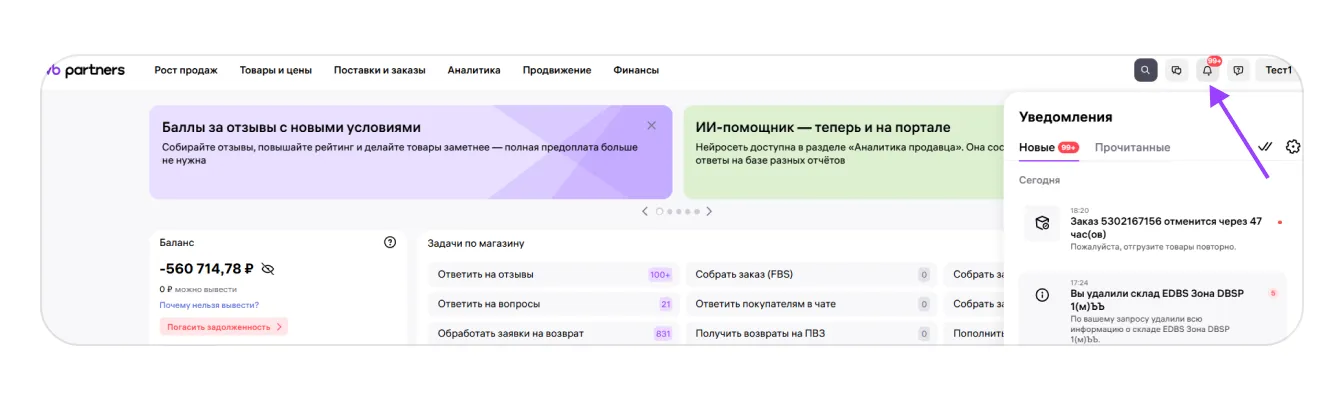Open the feedback speech-bubble icon

click(1239, 70)
